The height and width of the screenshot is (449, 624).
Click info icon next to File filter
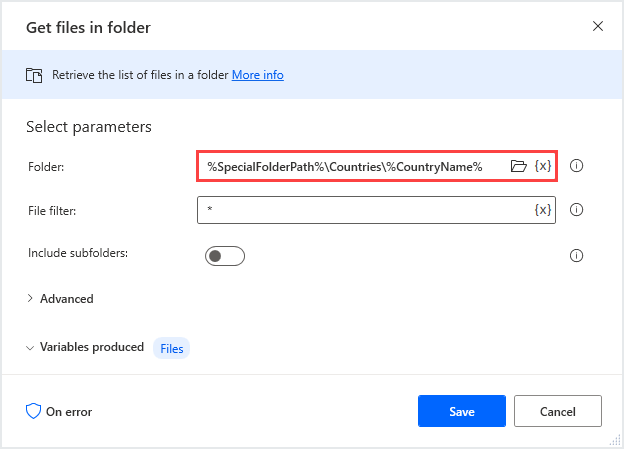(x=576, y=210)
